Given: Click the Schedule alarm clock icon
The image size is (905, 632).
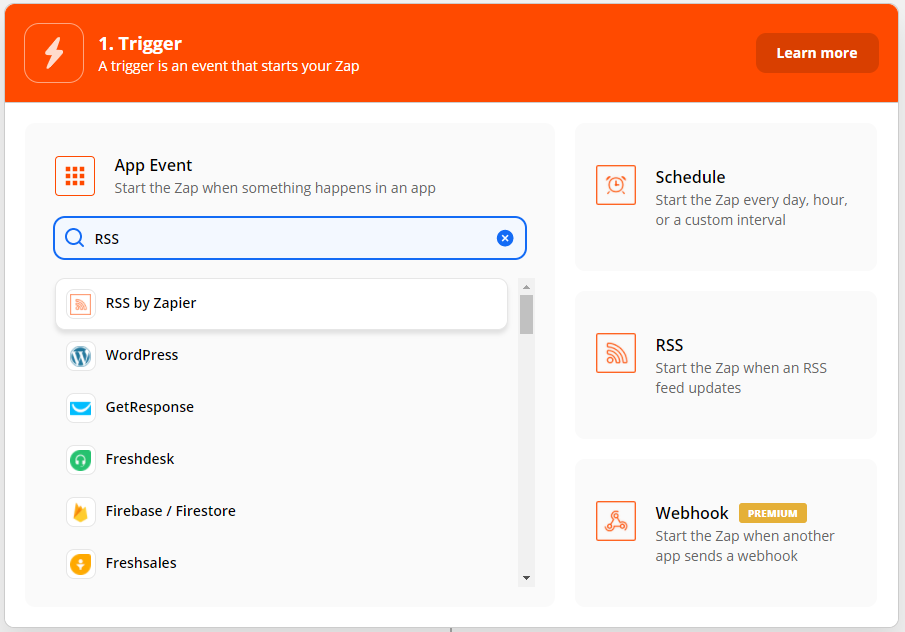Looking at the screenshot, I should point(616,185).
